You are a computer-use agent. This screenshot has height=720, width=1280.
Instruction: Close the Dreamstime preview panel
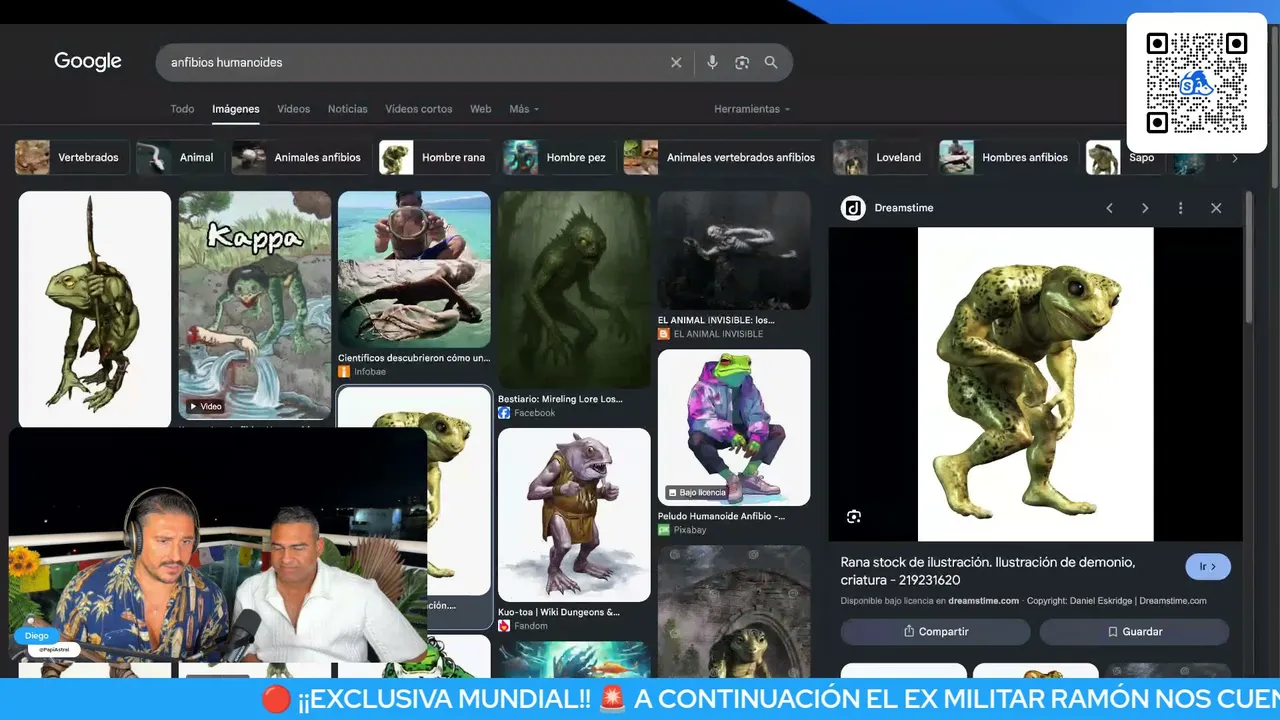click(1216, 208)
